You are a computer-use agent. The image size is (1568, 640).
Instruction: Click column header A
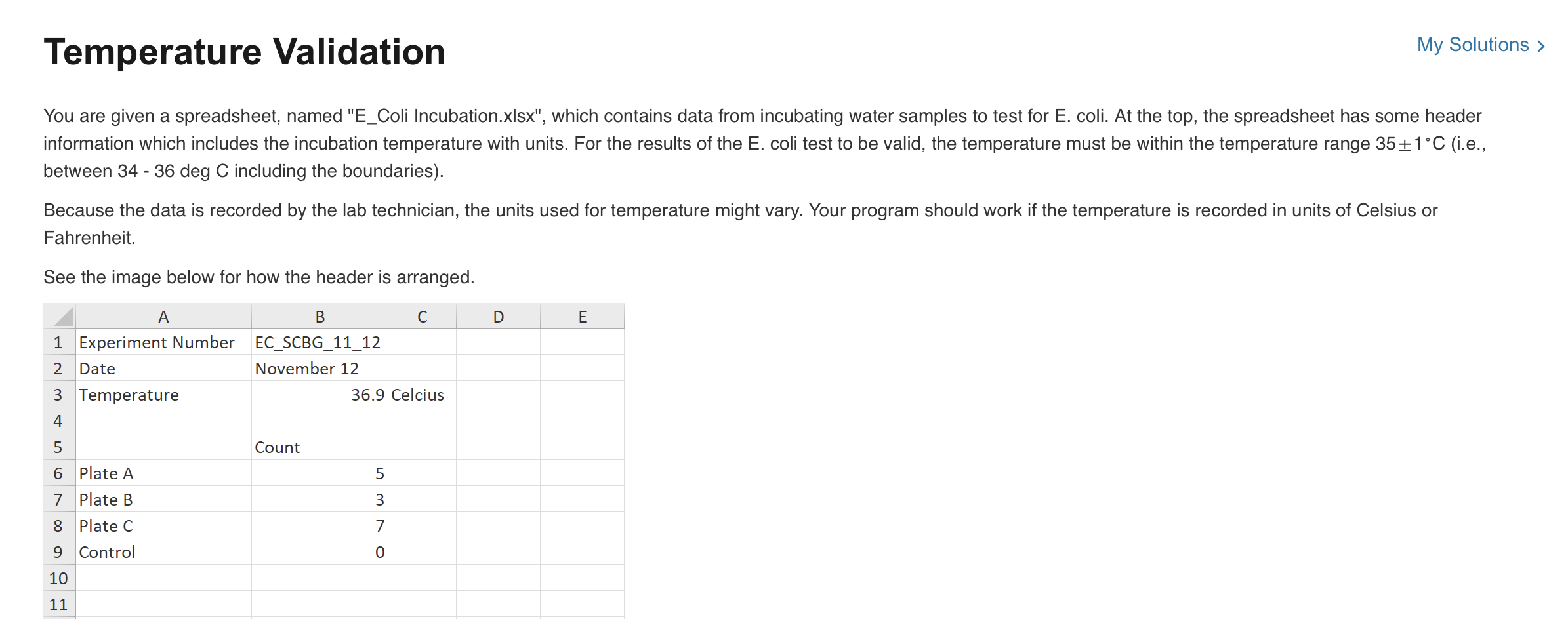163,315
